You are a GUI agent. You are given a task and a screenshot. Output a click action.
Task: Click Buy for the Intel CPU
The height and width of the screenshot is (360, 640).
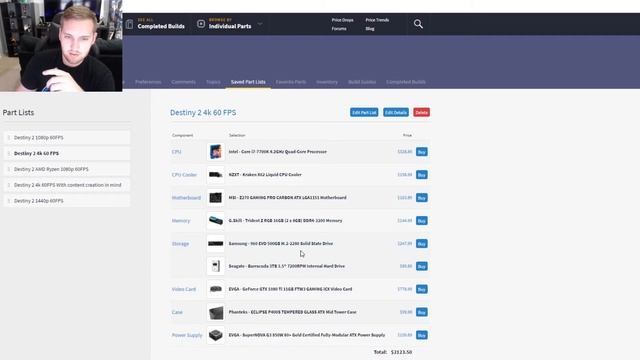point(422,152)
